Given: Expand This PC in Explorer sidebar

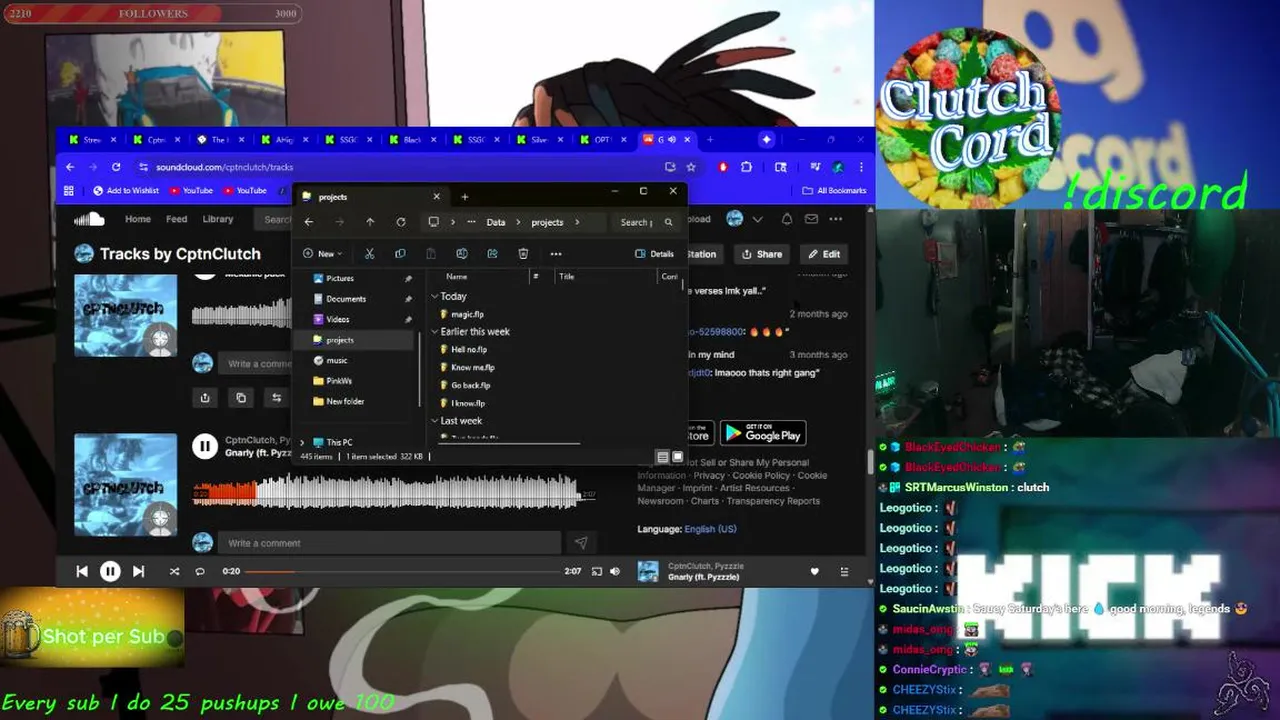Looking at the screenshot, I should (302, 442).
